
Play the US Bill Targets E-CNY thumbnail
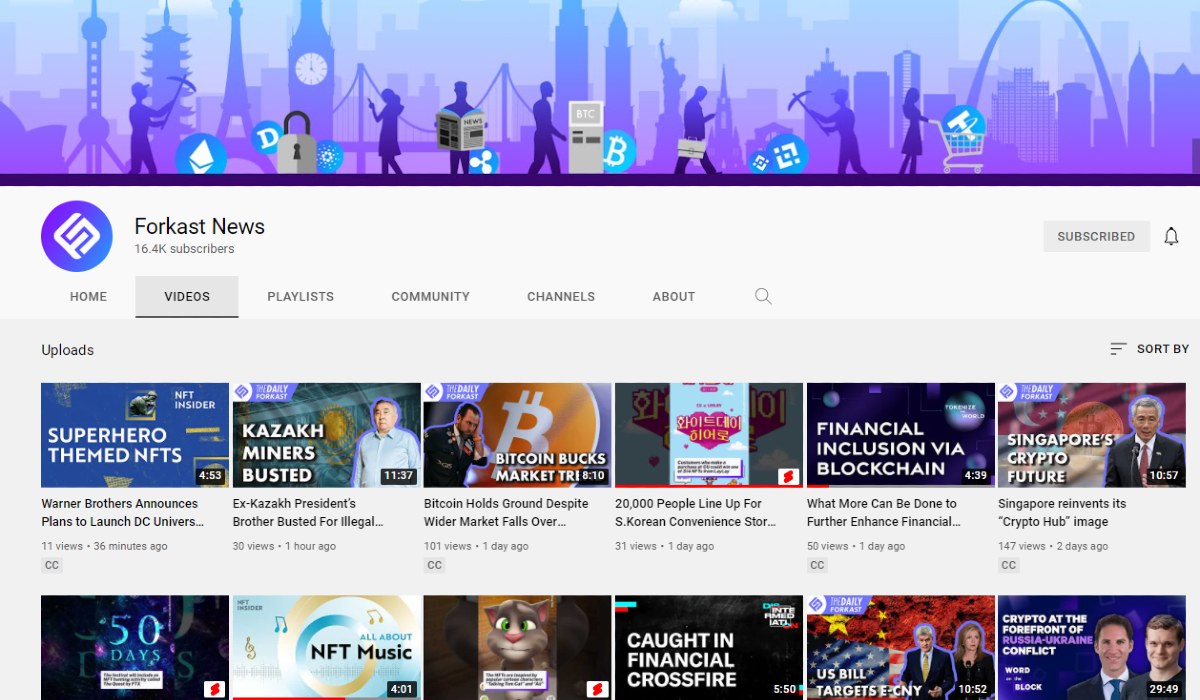pyautogui.click(x=900, y=648)
